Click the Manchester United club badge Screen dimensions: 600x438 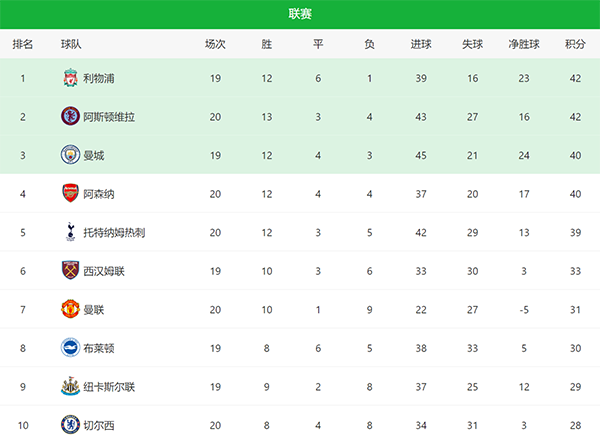coord(70,309)
